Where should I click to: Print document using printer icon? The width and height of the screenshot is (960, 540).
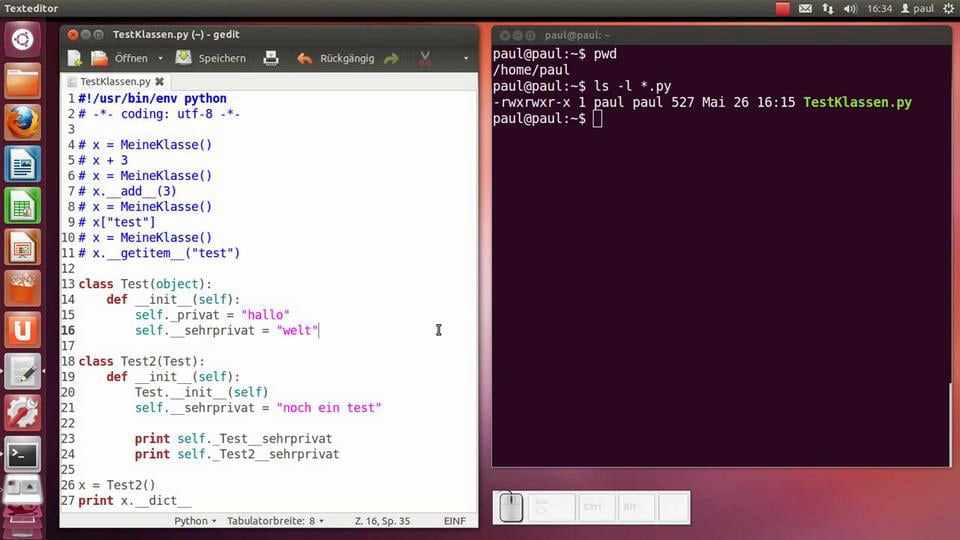(x=271, y=58)
